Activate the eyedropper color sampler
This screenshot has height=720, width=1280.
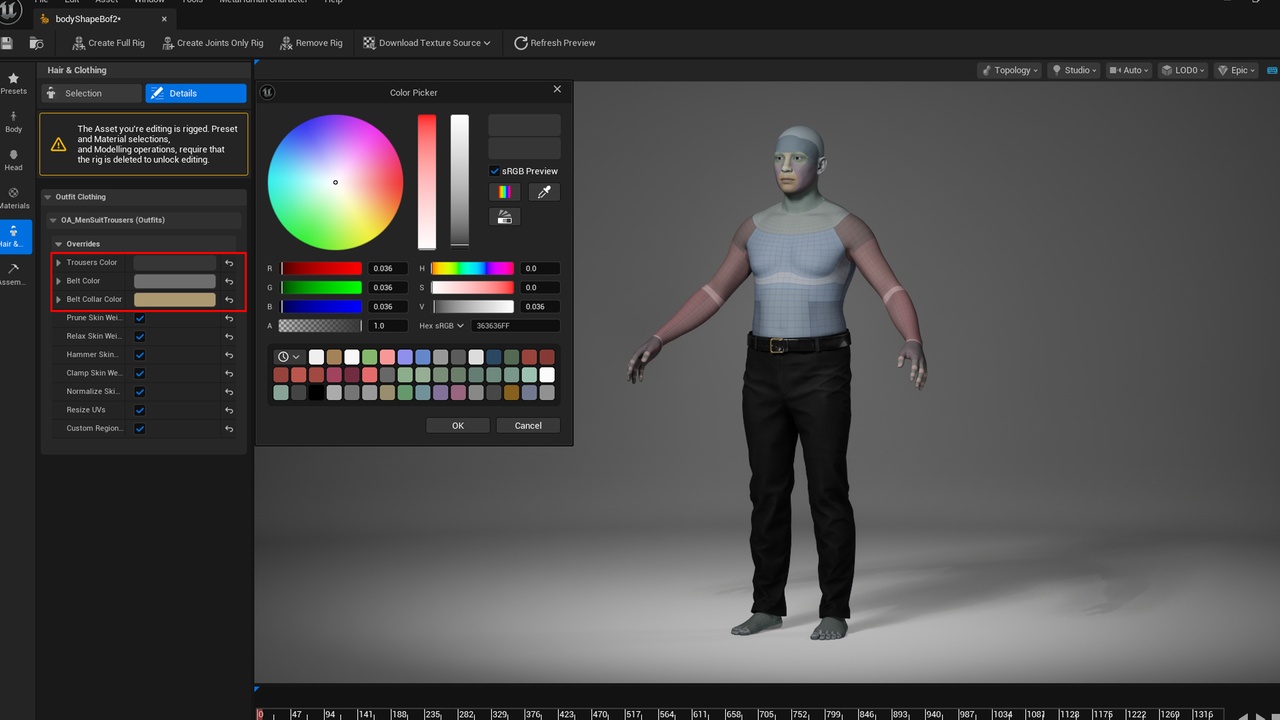(x=544, y=192)
